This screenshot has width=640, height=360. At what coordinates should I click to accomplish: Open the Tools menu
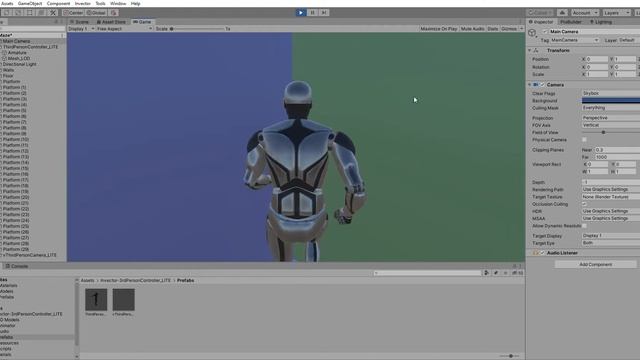click(x=100, y=3)
